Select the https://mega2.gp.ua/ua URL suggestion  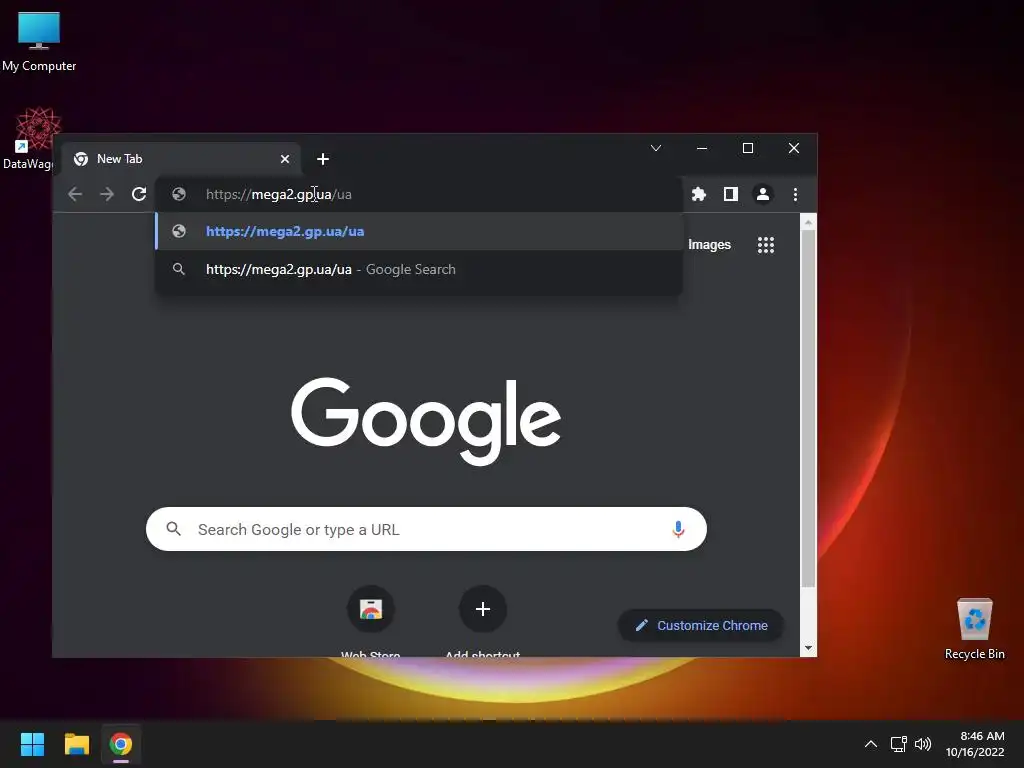click(x=419, y=231)
